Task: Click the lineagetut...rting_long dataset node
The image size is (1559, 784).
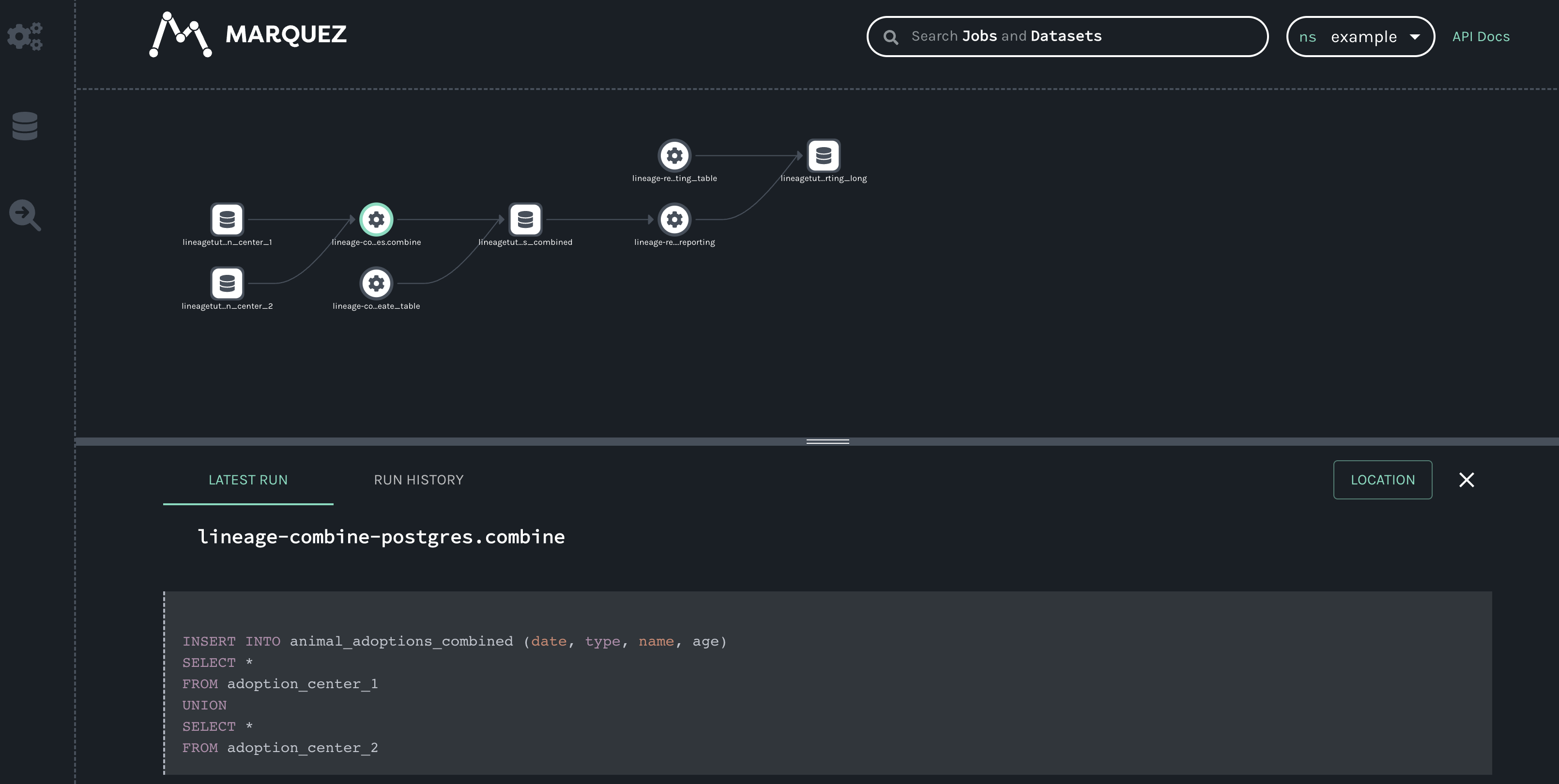Action: [x=823, y=156]
